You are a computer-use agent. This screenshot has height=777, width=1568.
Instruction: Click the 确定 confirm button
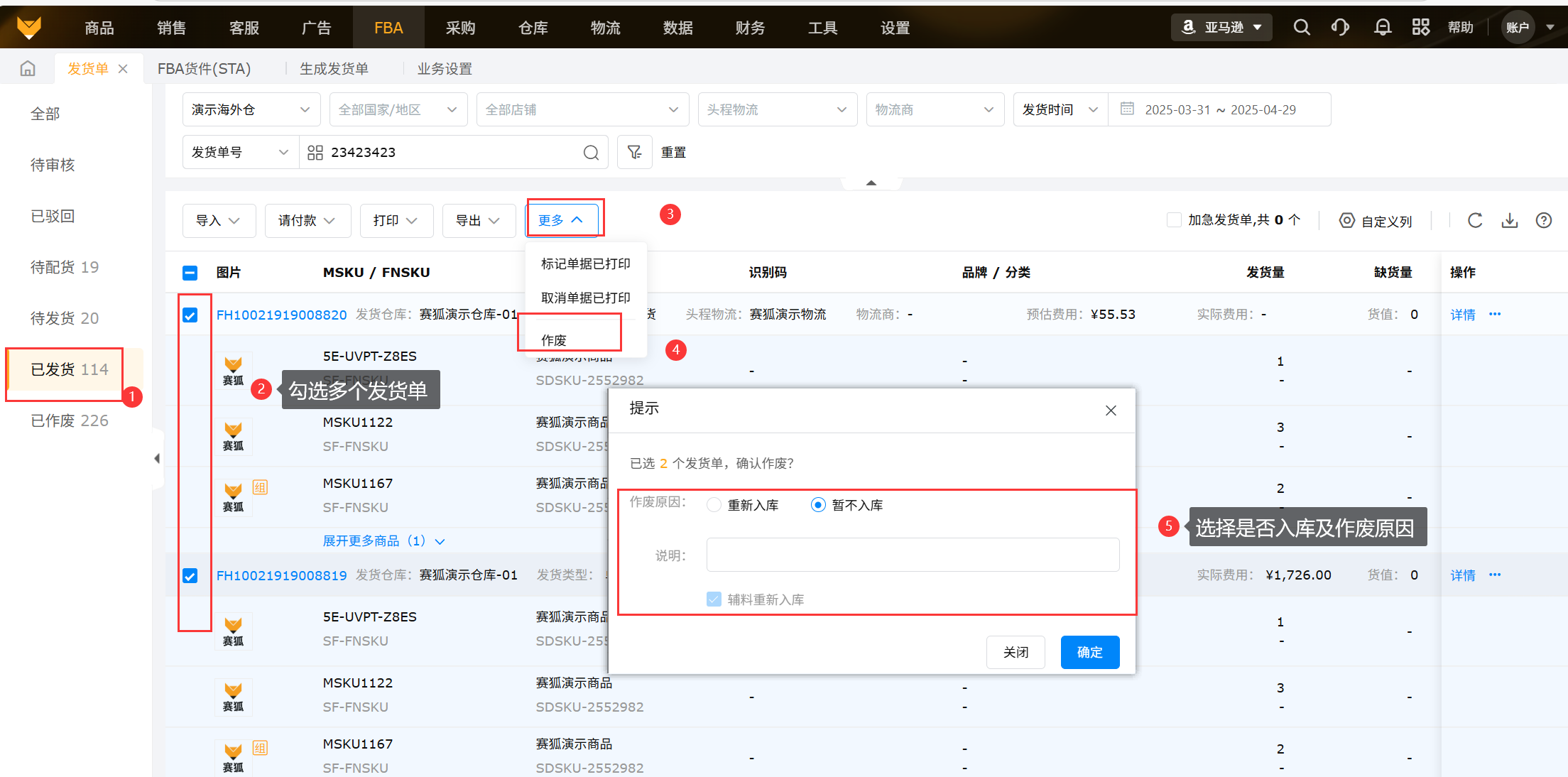tap(1089, 652)
